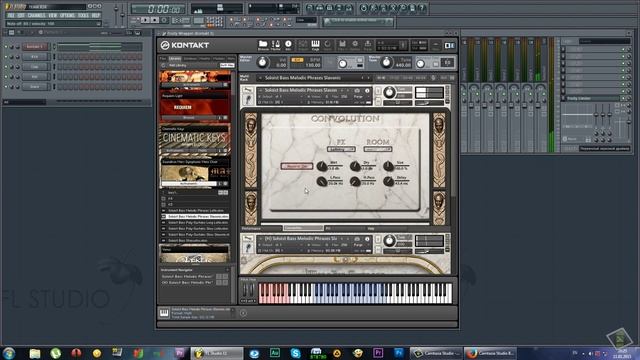
Task: Open the HELP menu in FL Studio
Action: point(96,15)
